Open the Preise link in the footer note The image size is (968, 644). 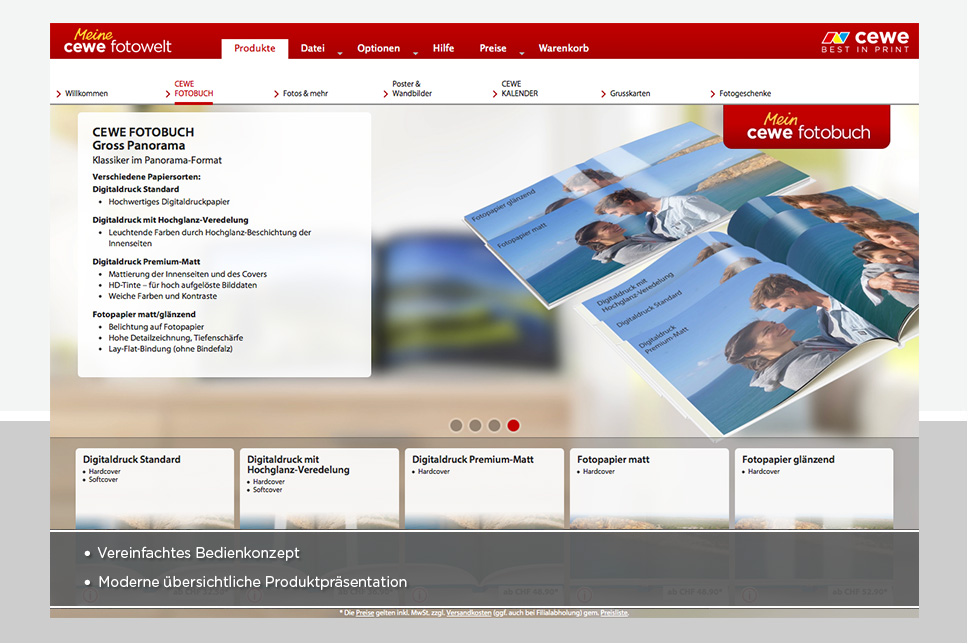pyautogui.click(x=365, y=613)
